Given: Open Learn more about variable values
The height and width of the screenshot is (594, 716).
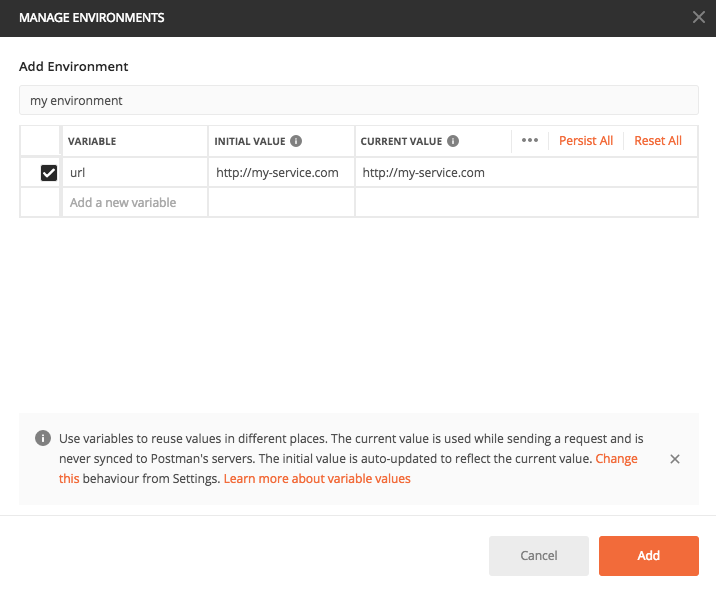Looking at the screenshot, I should tap(317, 478).
